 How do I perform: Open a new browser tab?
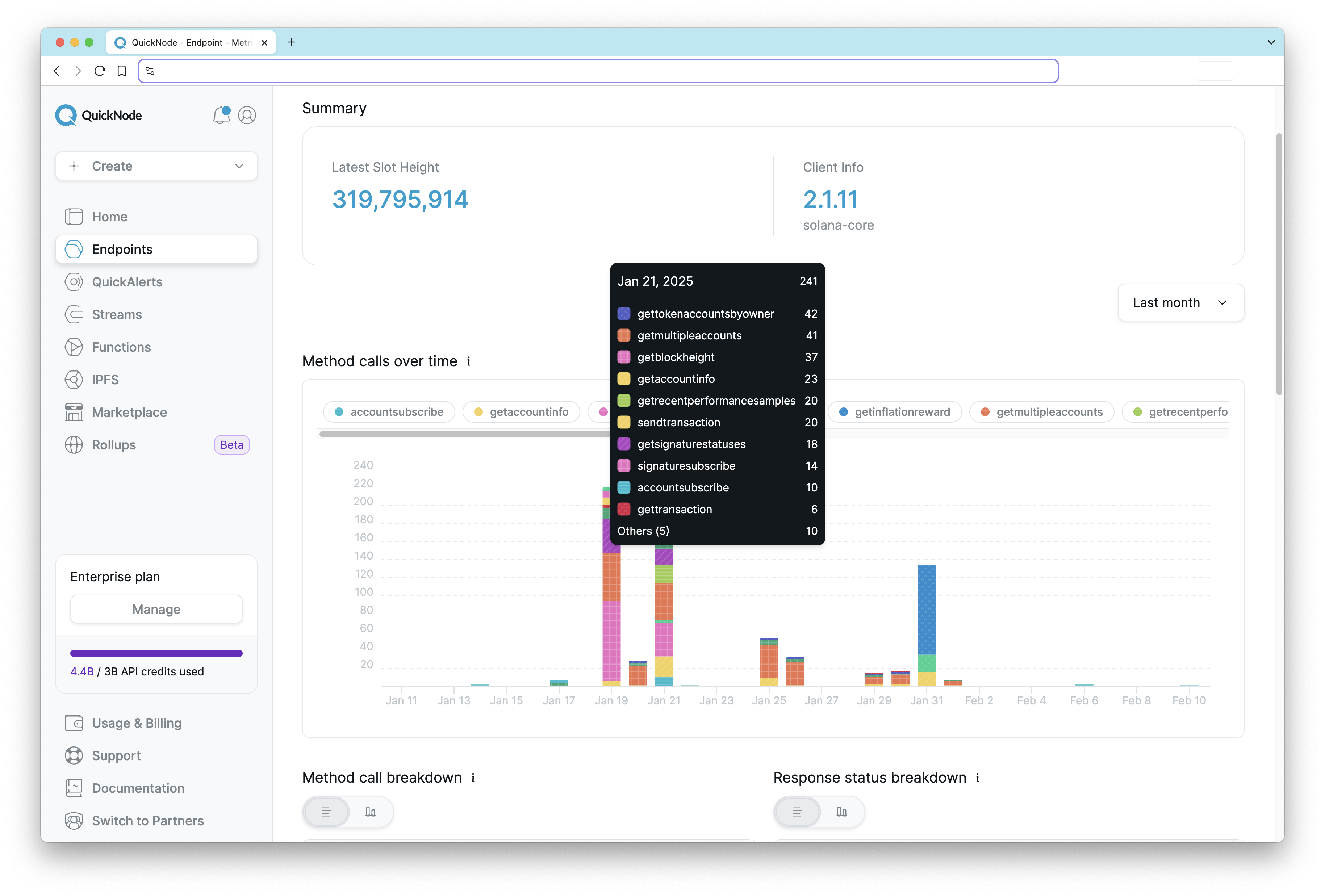click(291, 42)
